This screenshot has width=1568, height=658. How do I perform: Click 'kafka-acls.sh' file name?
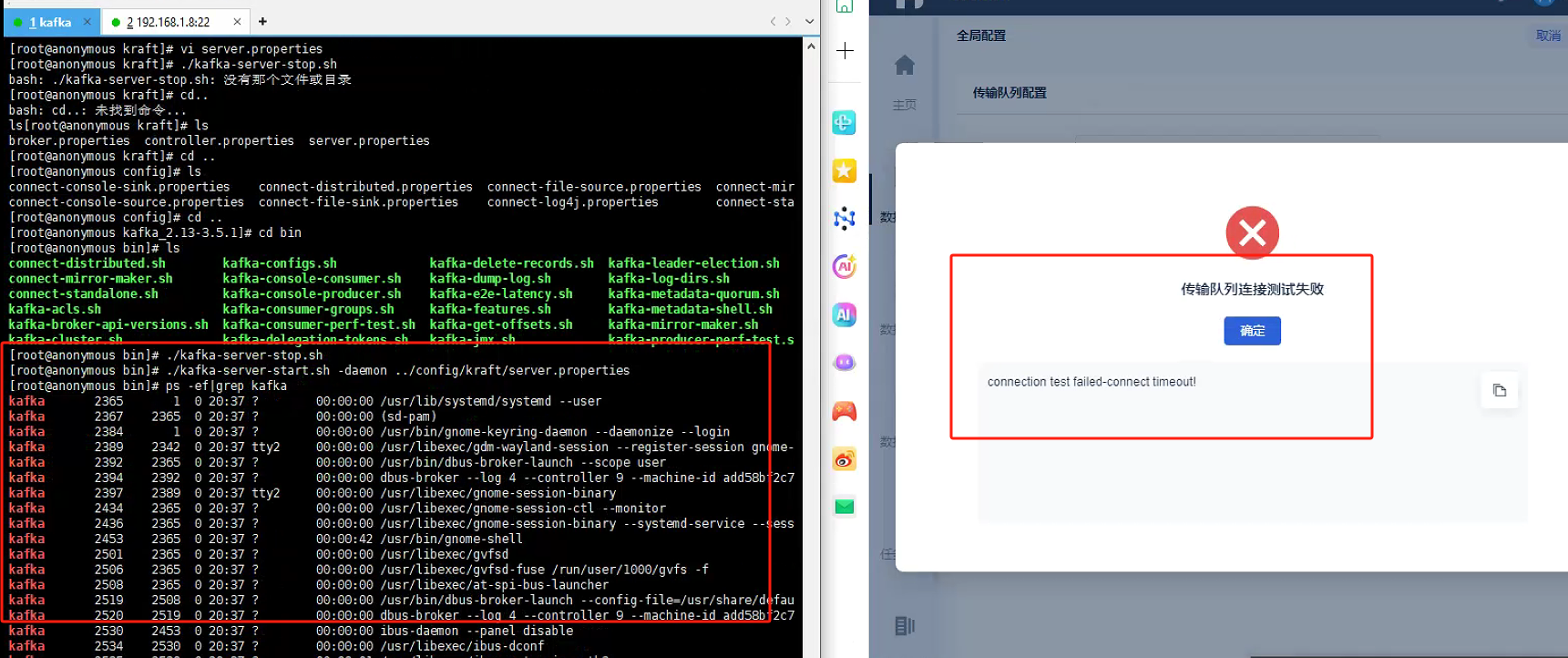click(x=55, y=310)
